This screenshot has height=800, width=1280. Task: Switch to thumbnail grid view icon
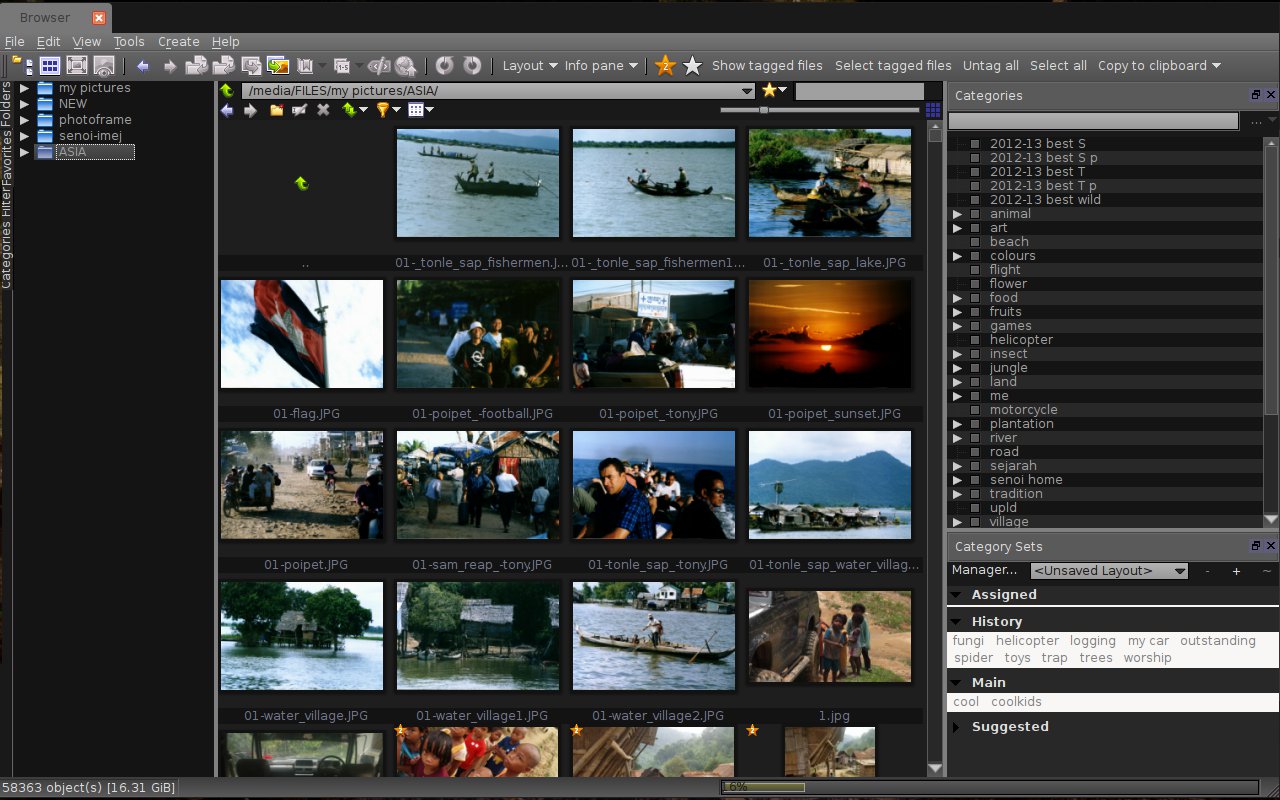coord(50,66)
